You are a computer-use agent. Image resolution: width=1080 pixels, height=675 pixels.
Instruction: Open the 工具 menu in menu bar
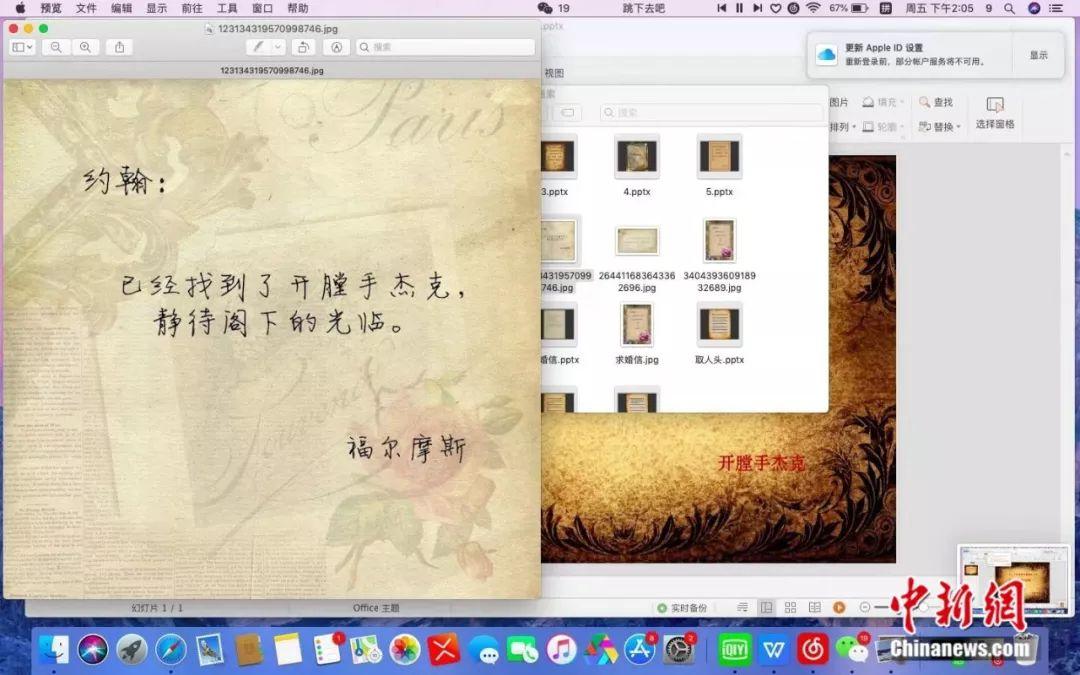pos(227,8)
